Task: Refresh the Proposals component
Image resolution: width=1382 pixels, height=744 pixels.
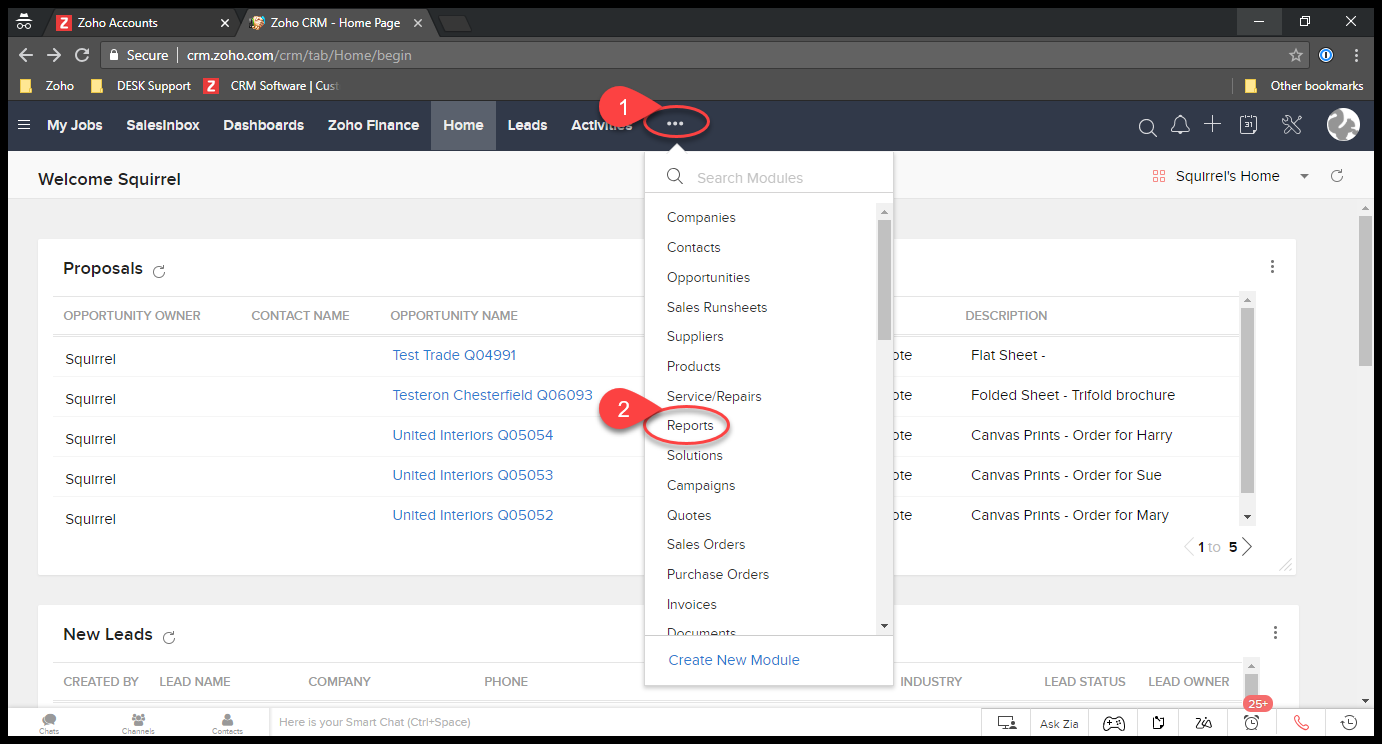Action: click(x=159, y=270)
